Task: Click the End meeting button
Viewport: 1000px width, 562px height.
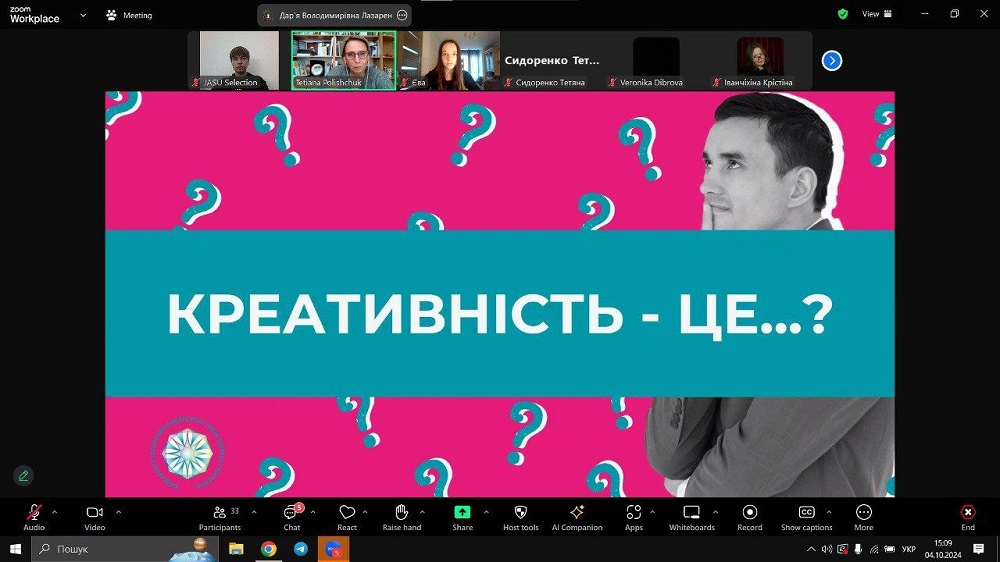Action: coord(967,516)
